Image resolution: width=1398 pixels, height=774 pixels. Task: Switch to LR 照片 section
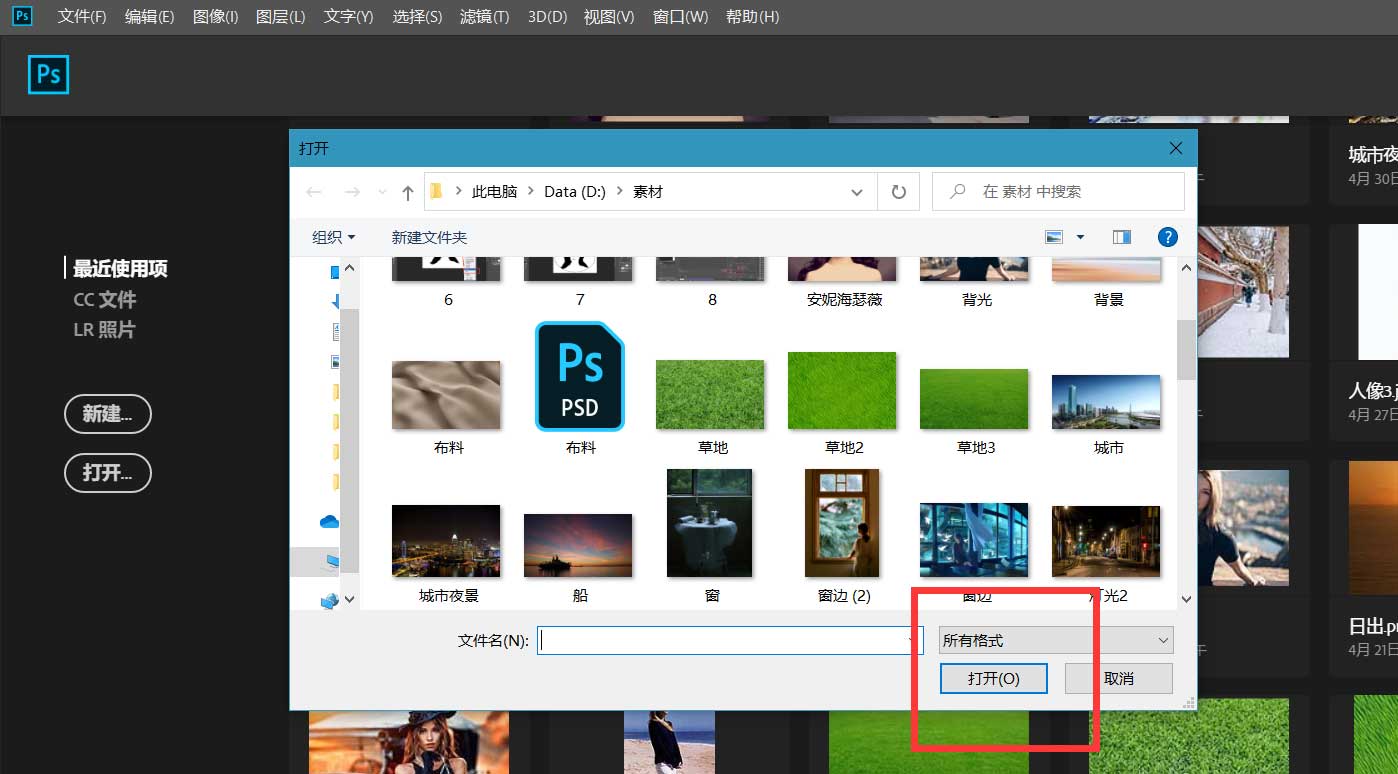(x=104, y=329)
